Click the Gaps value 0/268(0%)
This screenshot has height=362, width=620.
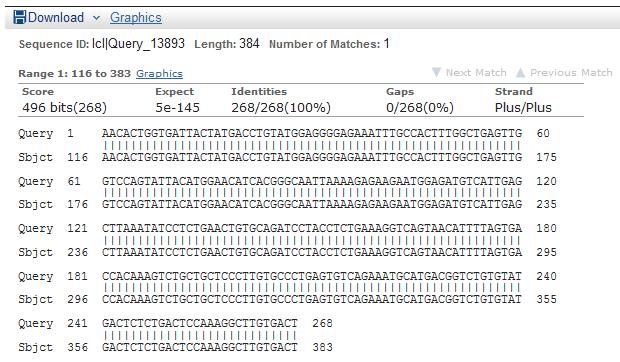420,107
